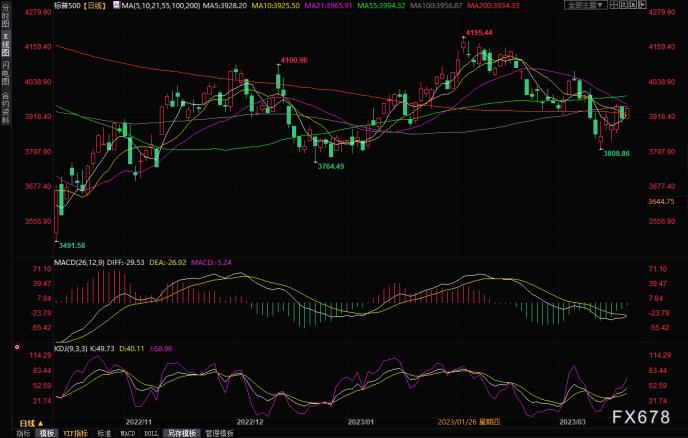Viewport: 688px width, 438px height.
Task: Open the 全部主题 theme dropdown
Action: coord(586,5)
